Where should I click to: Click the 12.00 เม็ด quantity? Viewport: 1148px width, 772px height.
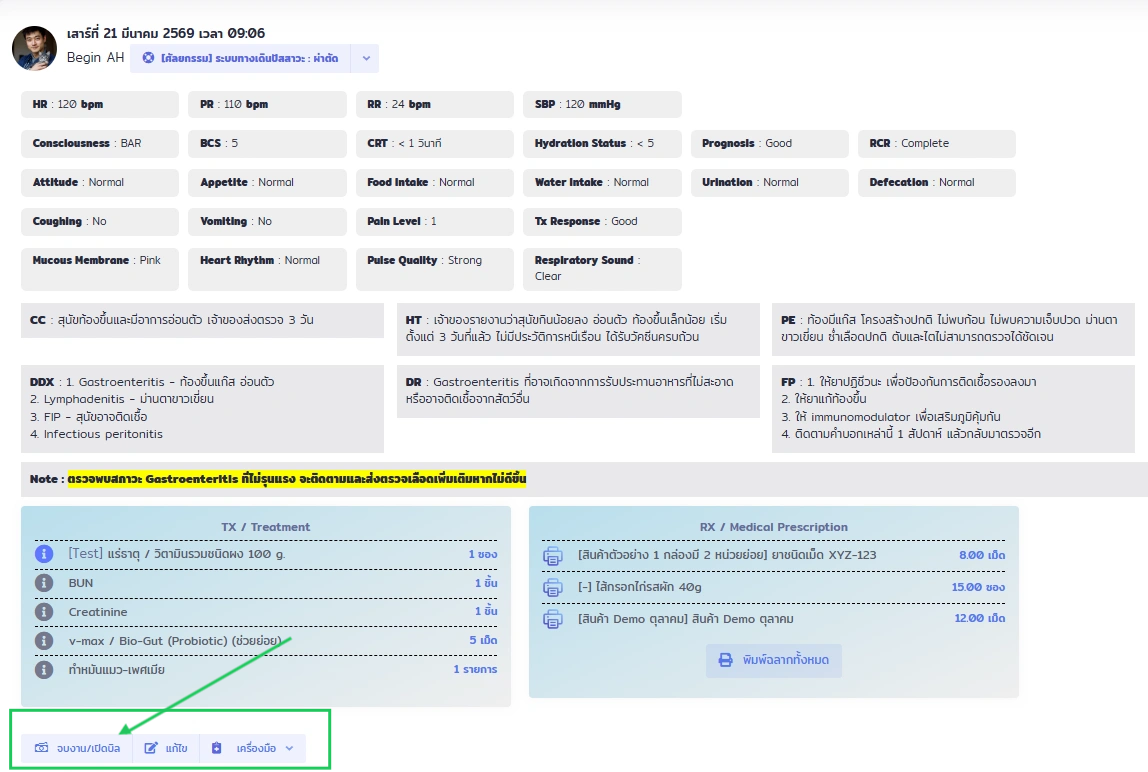(980, 619)
